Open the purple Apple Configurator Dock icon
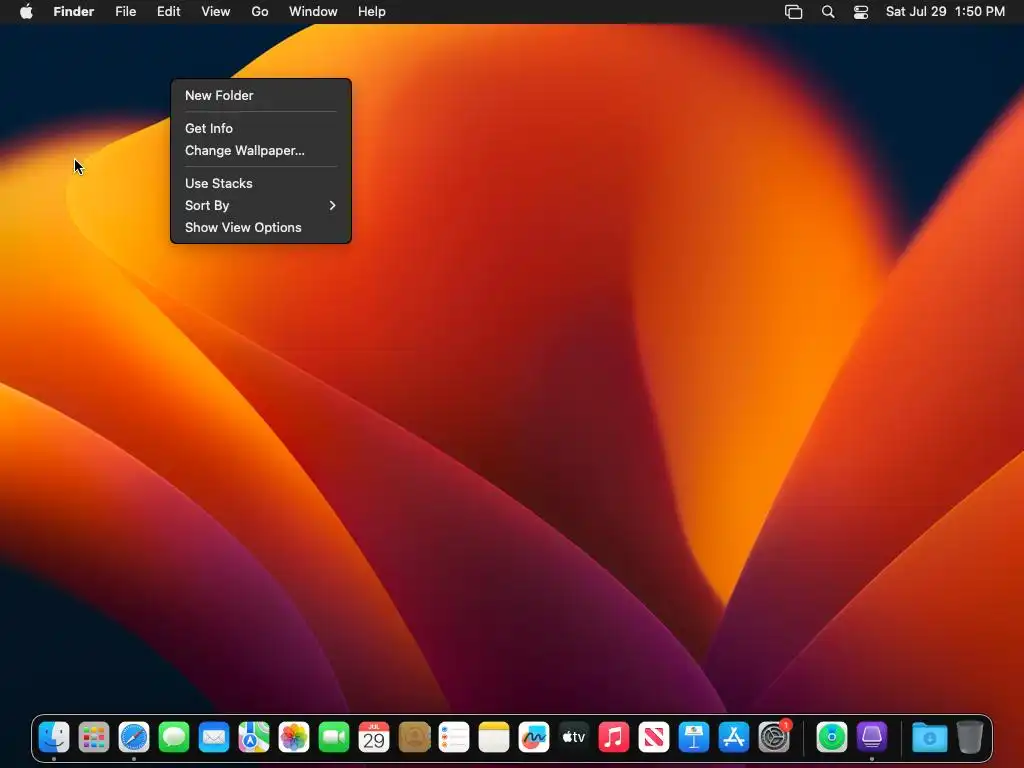Image resolution: width=1024 pixels, height=768 pixels. click(872, 737)
